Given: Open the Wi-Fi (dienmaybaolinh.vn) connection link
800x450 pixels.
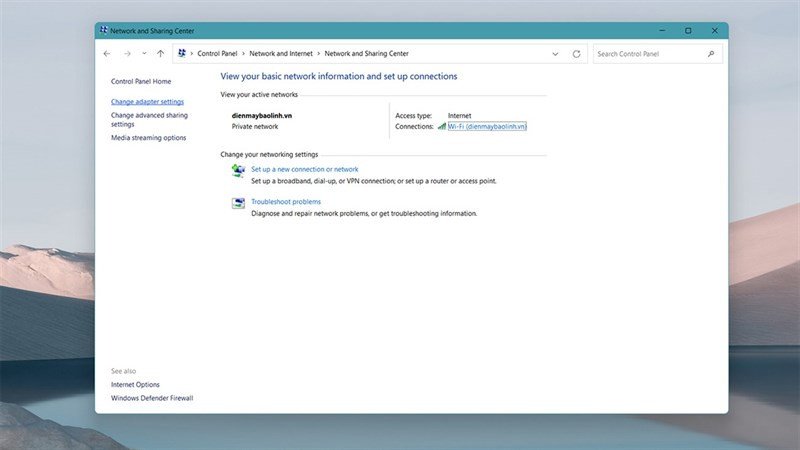Looking at the screenshot, I should pyautogui.click(x=487, y=127).
